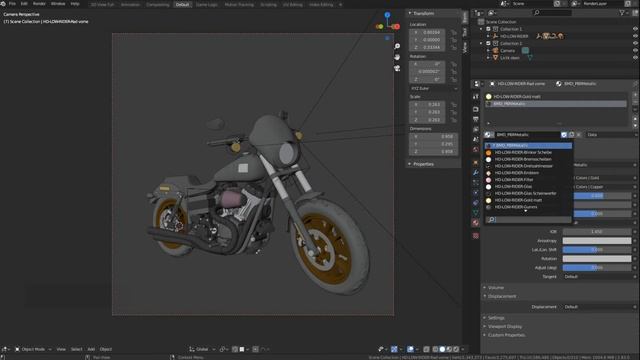Move material slot down arrow
Image resolution: width=640 pixels, height=360 pixels.
pyautogui.click(x=635, y=126)
